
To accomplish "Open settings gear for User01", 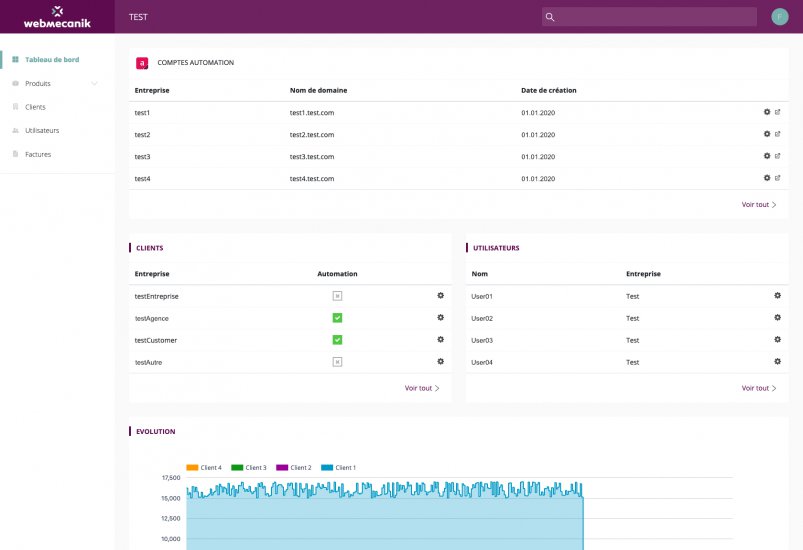I will pyautogui.click(x=777, y=295).
